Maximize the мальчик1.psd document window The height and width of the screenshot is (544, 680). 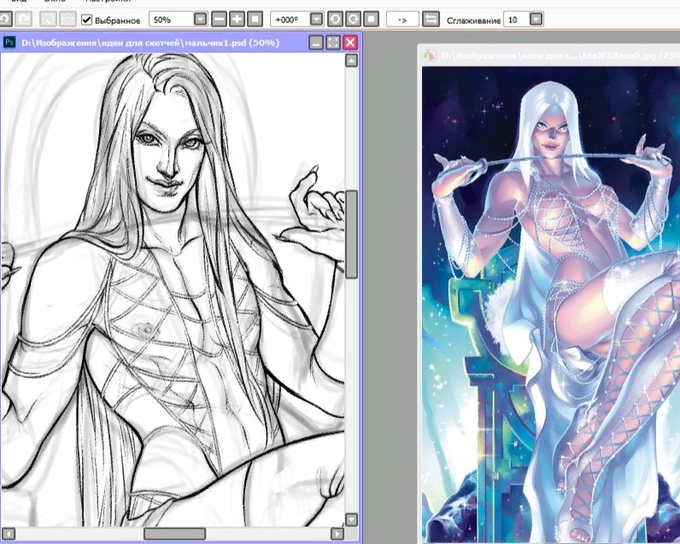[x=333, y=43]
